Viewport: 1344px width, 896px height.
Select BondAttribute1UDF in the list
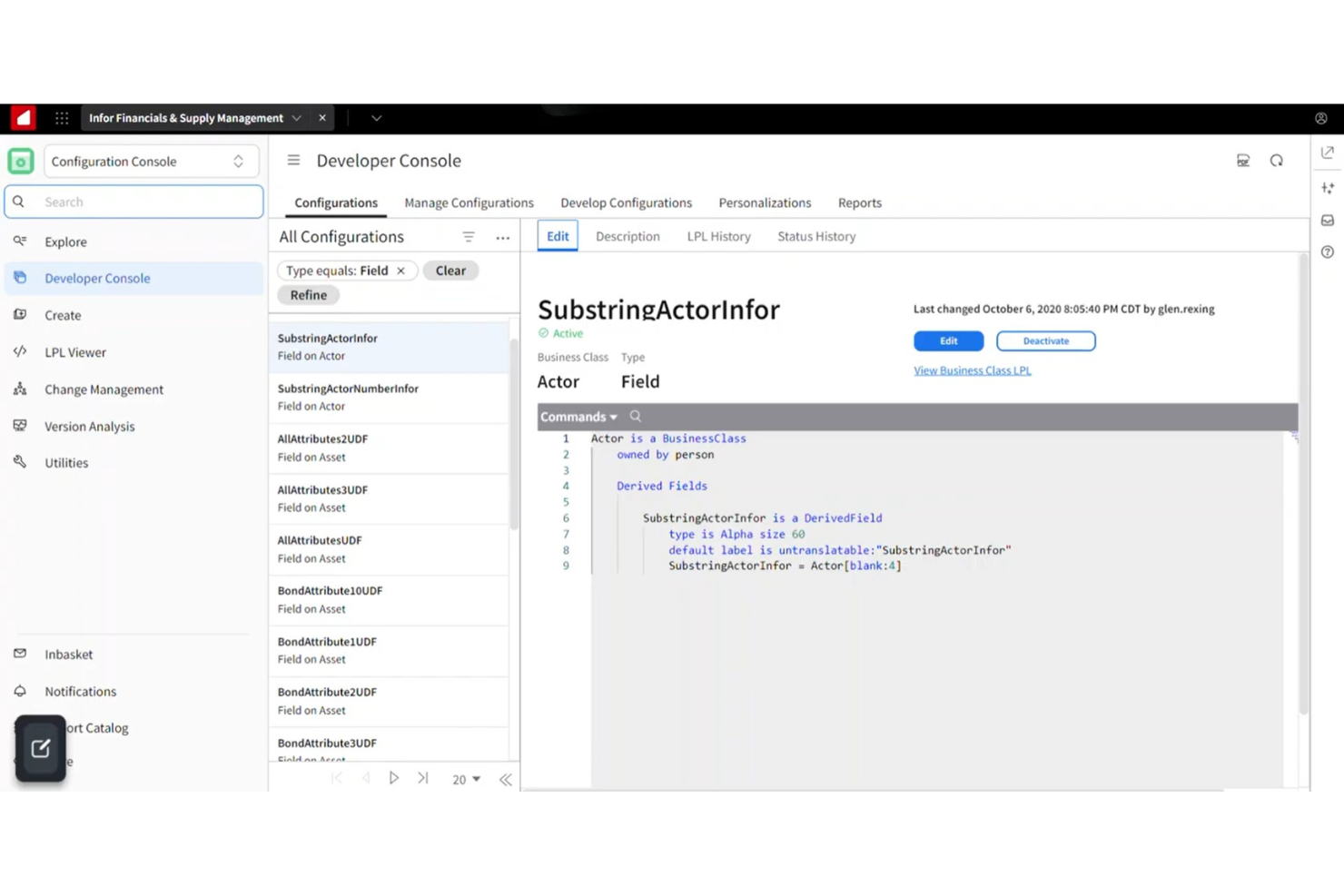[389, 651]
